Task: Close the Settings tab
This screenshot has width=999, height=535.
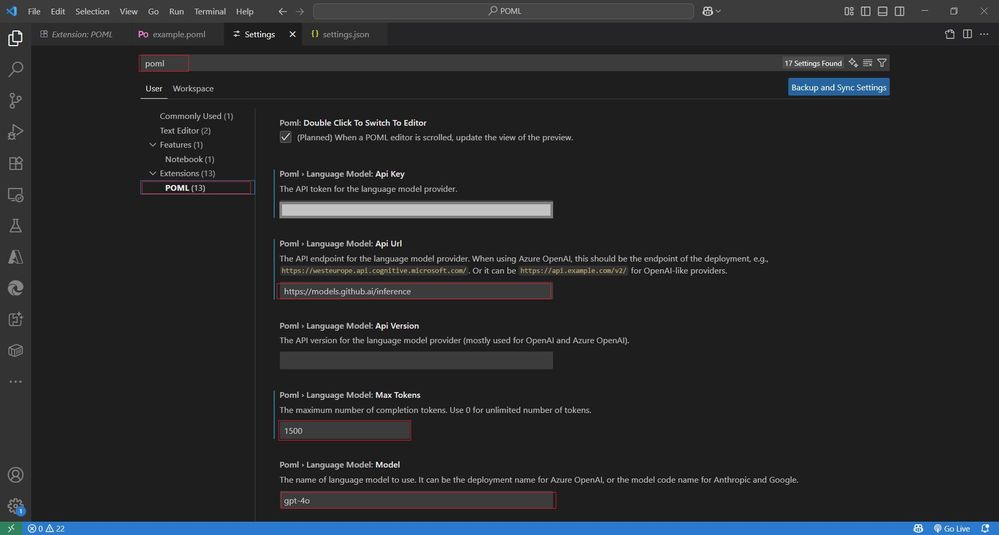Action: [x=292, y=34]
